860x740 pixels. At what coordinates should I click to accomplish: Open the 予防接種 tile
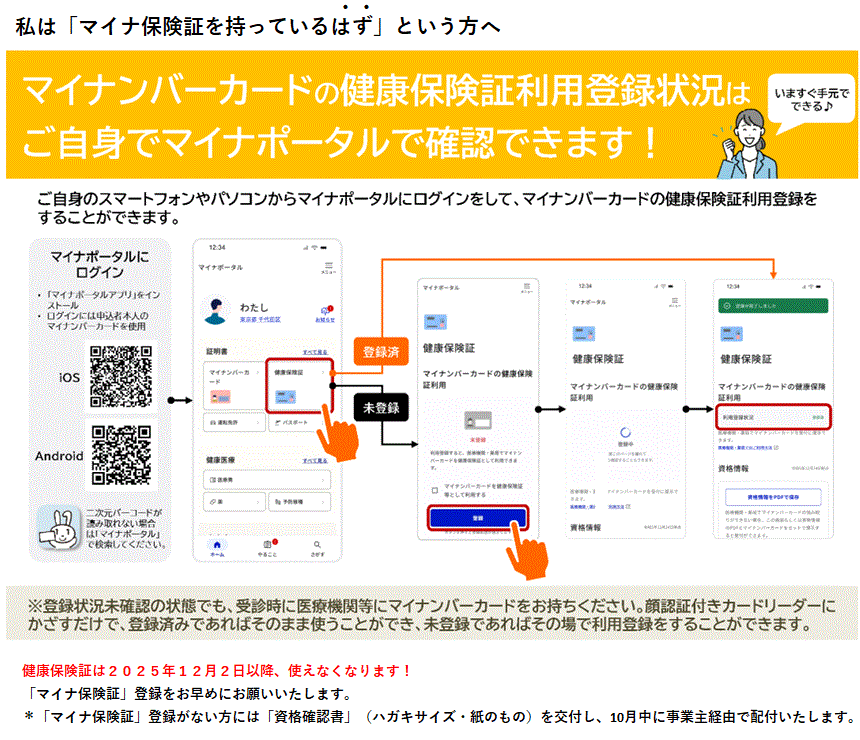coord(299,502)
